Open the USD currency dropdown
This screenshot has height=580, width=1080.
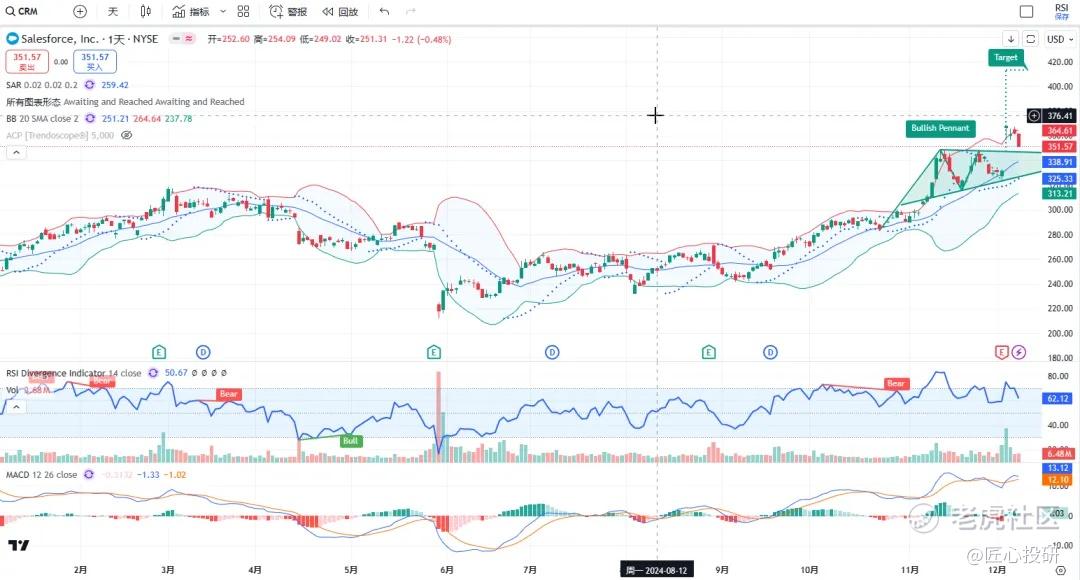click(1060, 39)
